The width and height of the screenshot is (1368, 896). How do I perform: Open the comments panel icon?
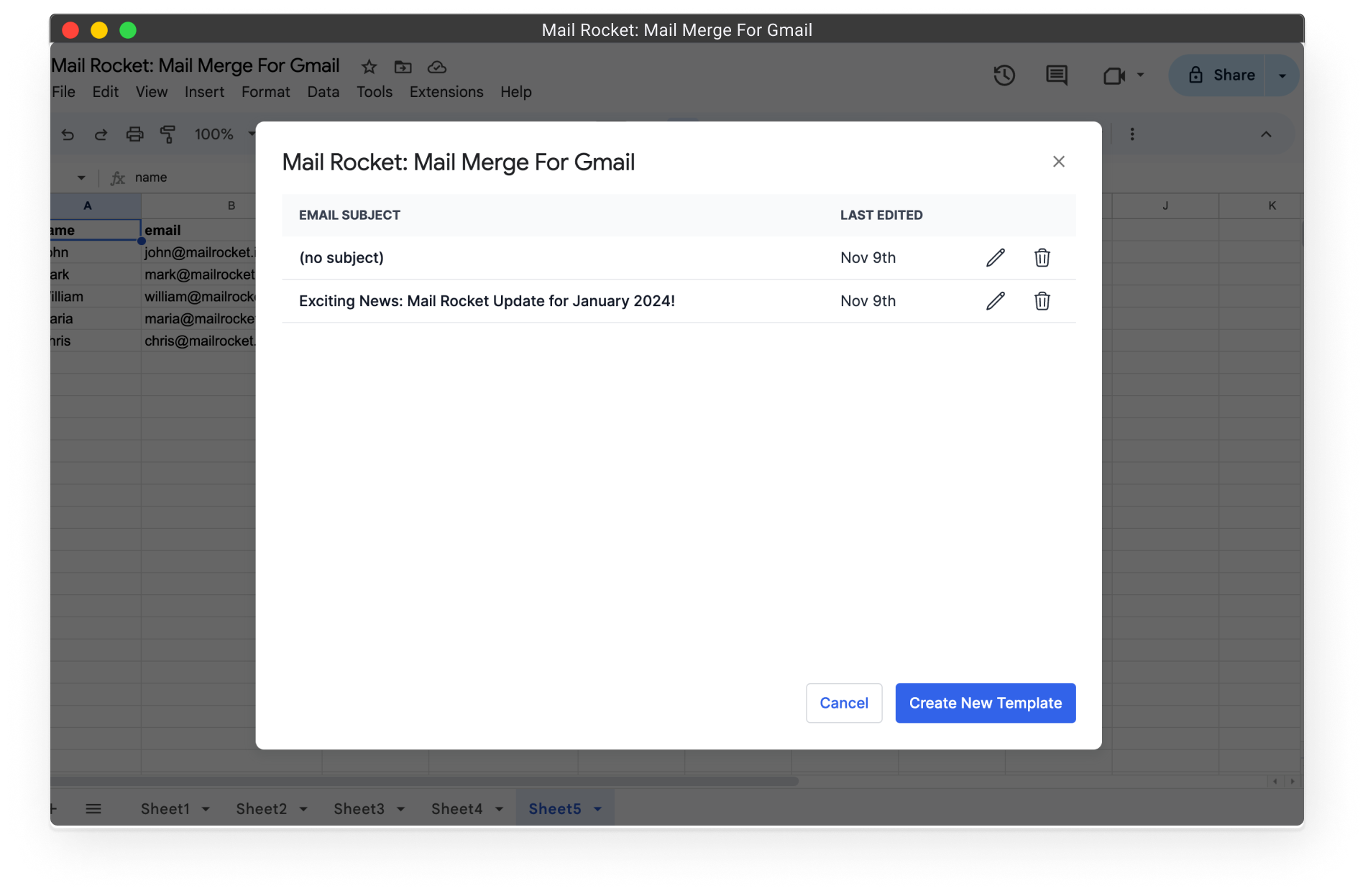pyautogui.click(x=1056, y=75)
